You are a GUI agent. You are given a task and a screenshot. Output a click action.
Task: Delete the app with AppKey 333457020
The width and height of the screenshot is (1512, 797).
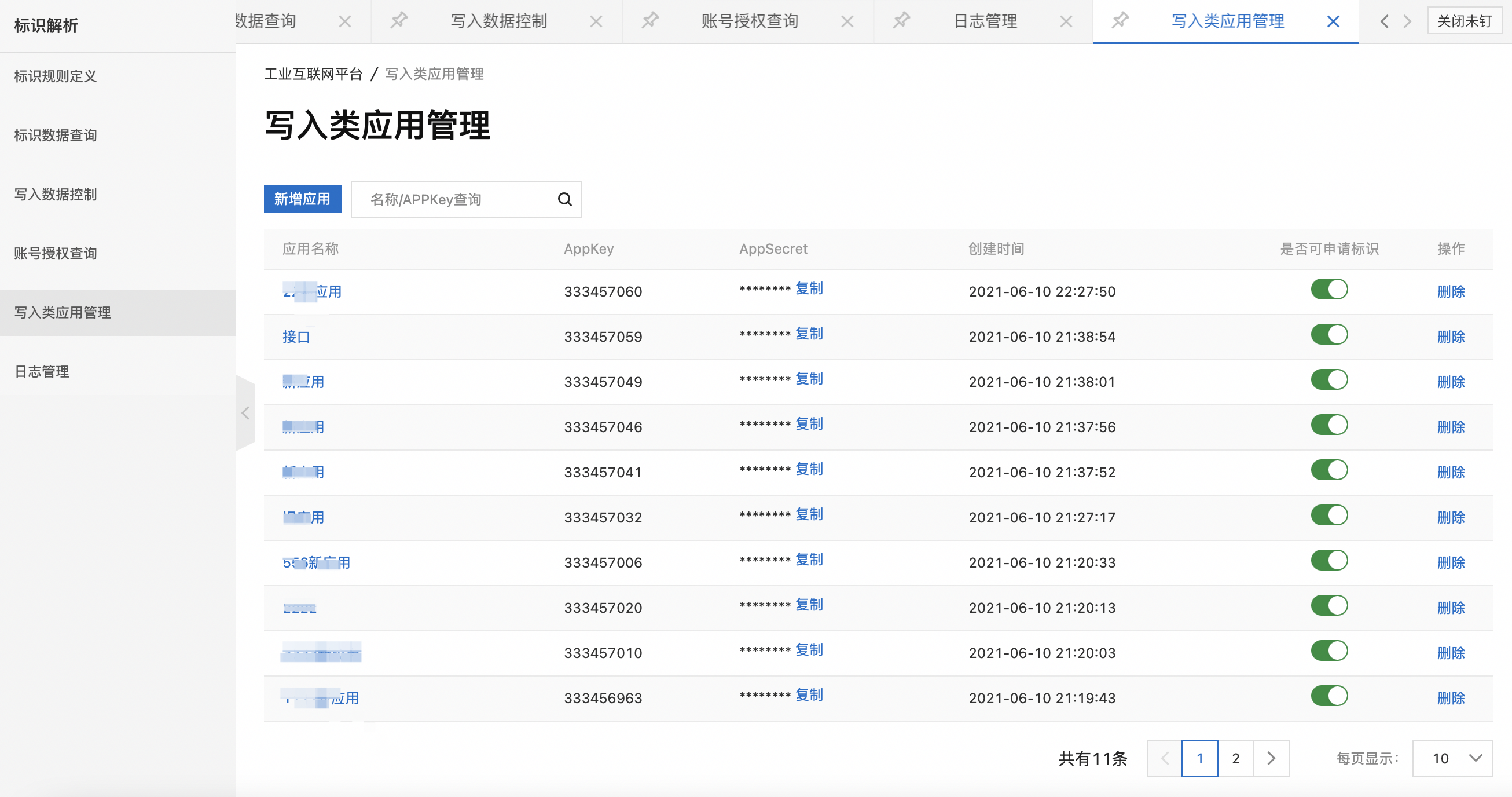pos(1451,608)
